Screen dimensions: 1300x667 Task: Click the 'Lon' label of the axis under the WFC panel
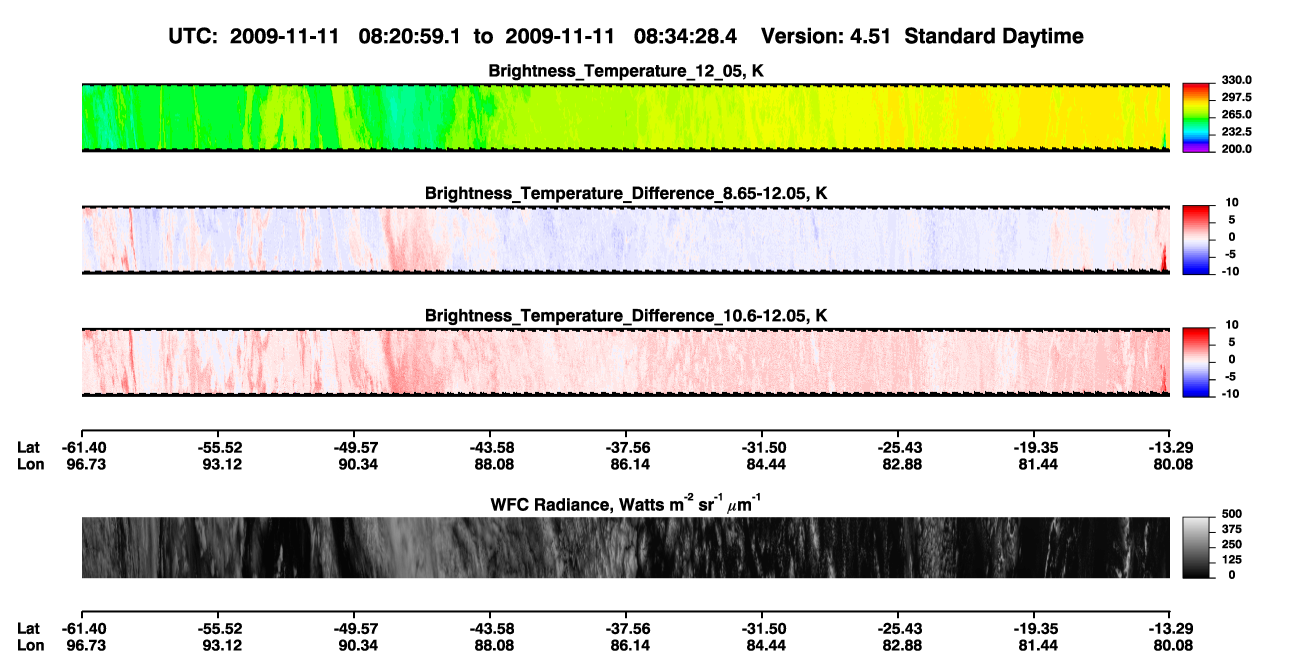coord(30,645)
